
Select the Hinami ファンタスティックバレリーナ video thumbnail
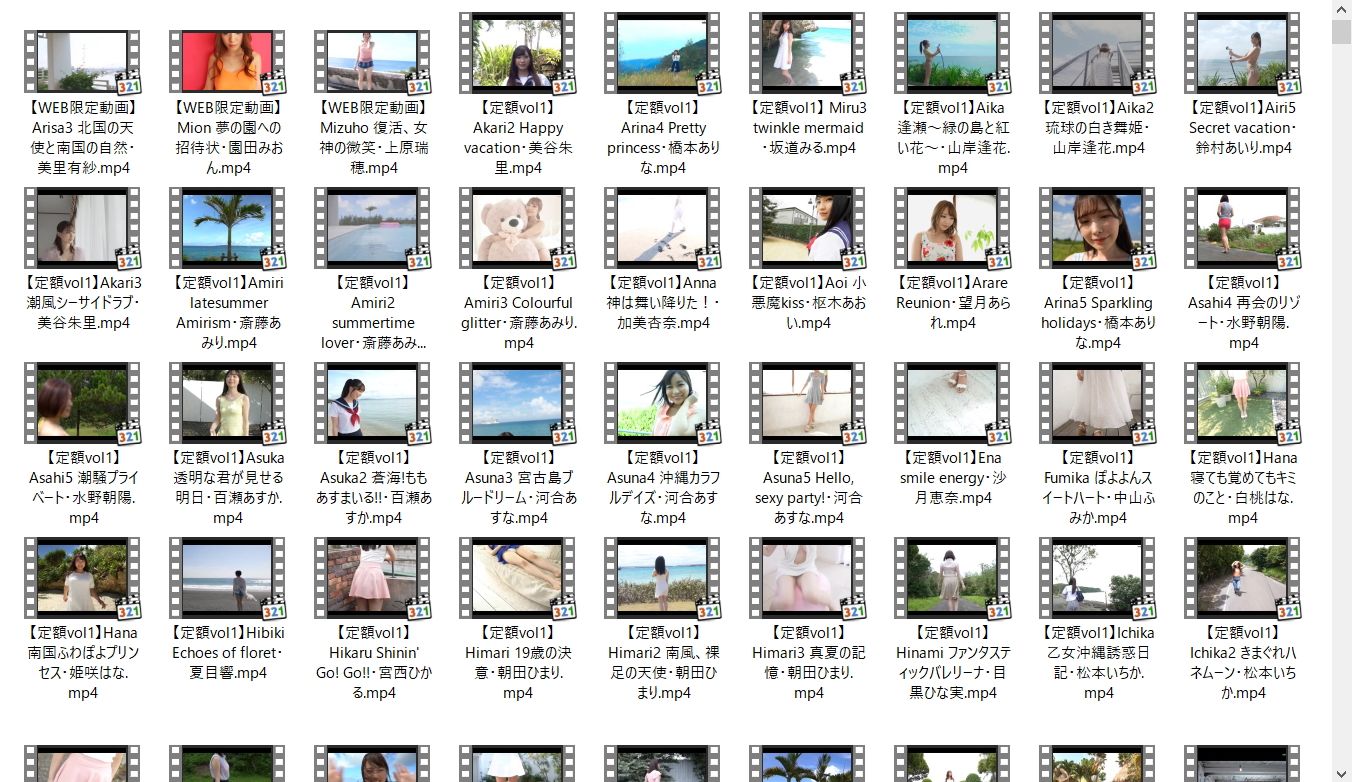(x=952, y=578)
